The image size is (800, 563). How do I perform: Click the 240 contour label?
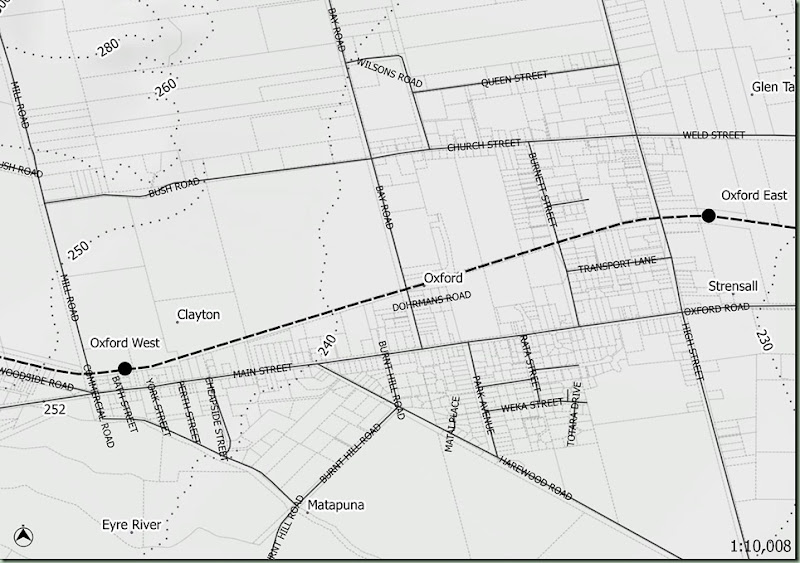pyautogui.click(x=327, y=345)
